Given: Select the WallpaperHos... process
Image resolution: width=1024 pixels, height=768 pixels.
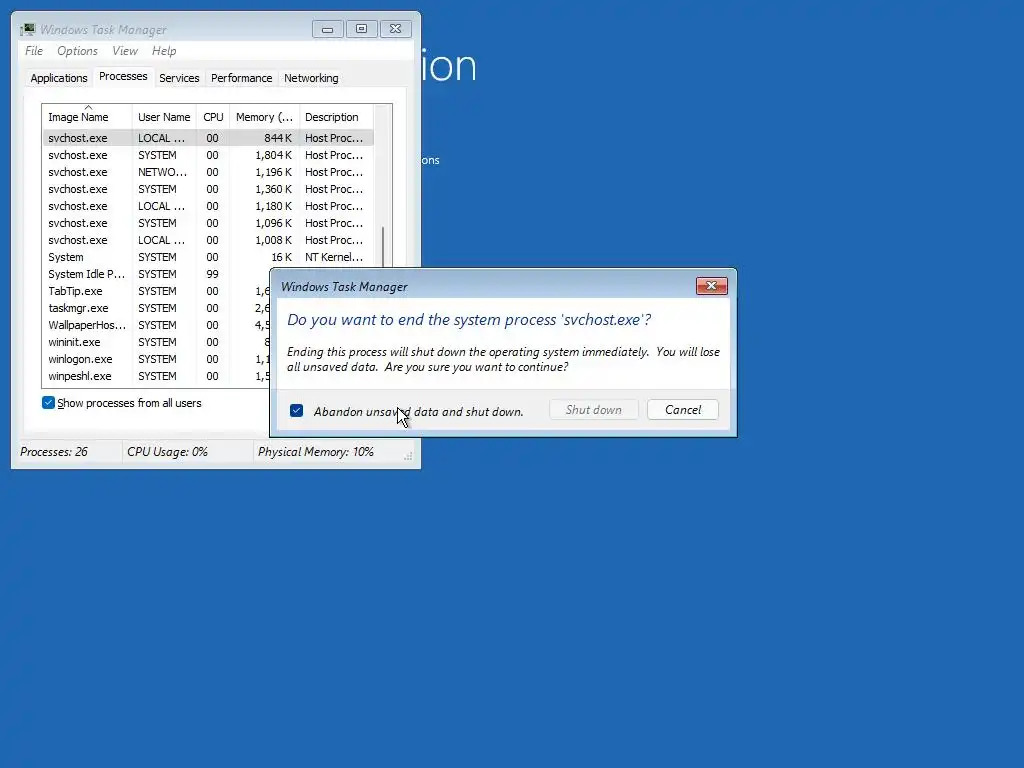Looking at the screenshot, I should click(156, 325).
